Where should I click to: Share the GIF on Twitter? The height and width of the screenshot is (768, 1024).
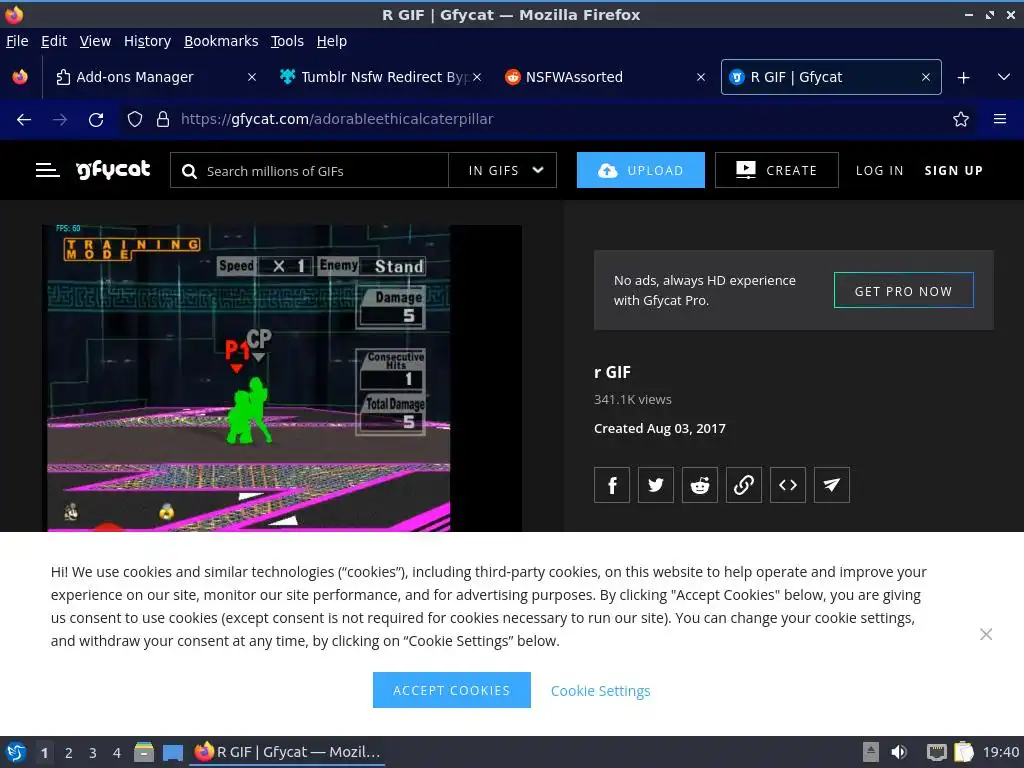click(656, 485)
